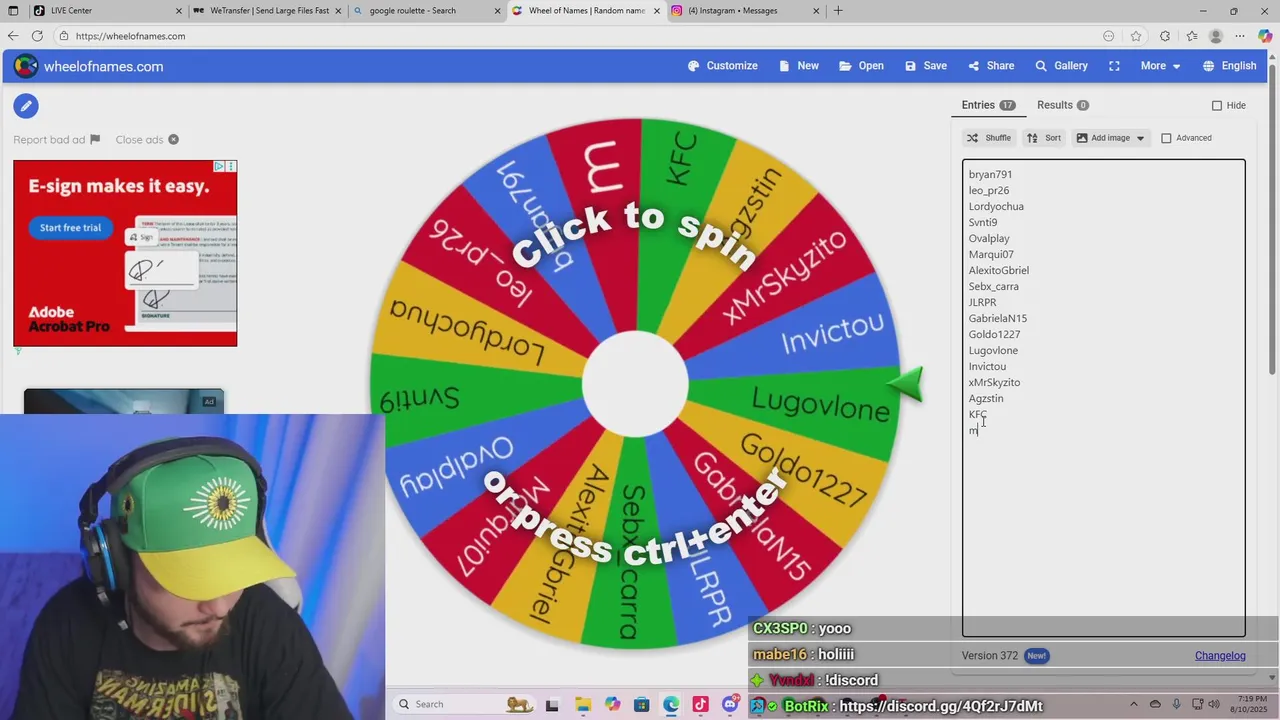
Task: Change language from English
Action: [x=1229, y=66]
